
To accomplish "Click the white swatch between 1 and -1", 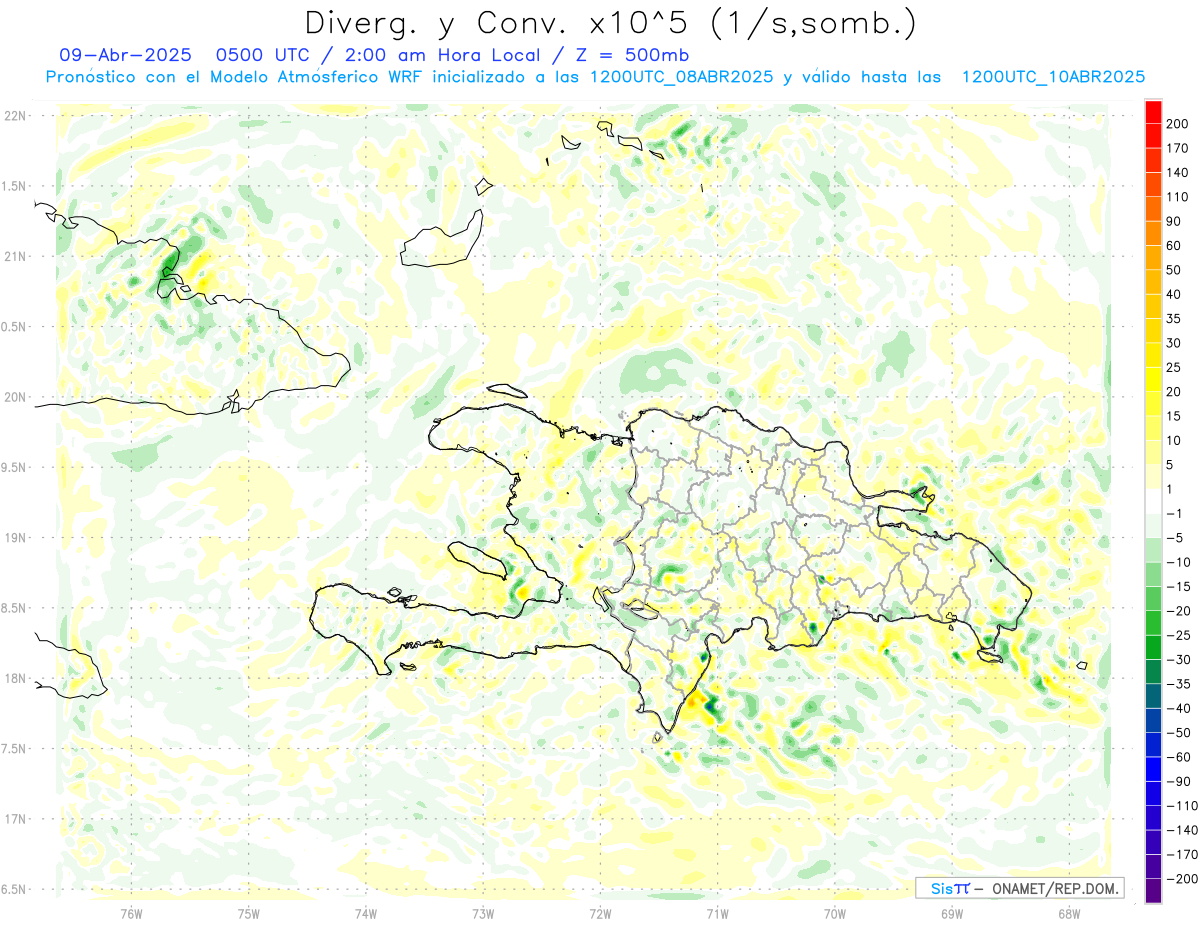I will 1152,501.
